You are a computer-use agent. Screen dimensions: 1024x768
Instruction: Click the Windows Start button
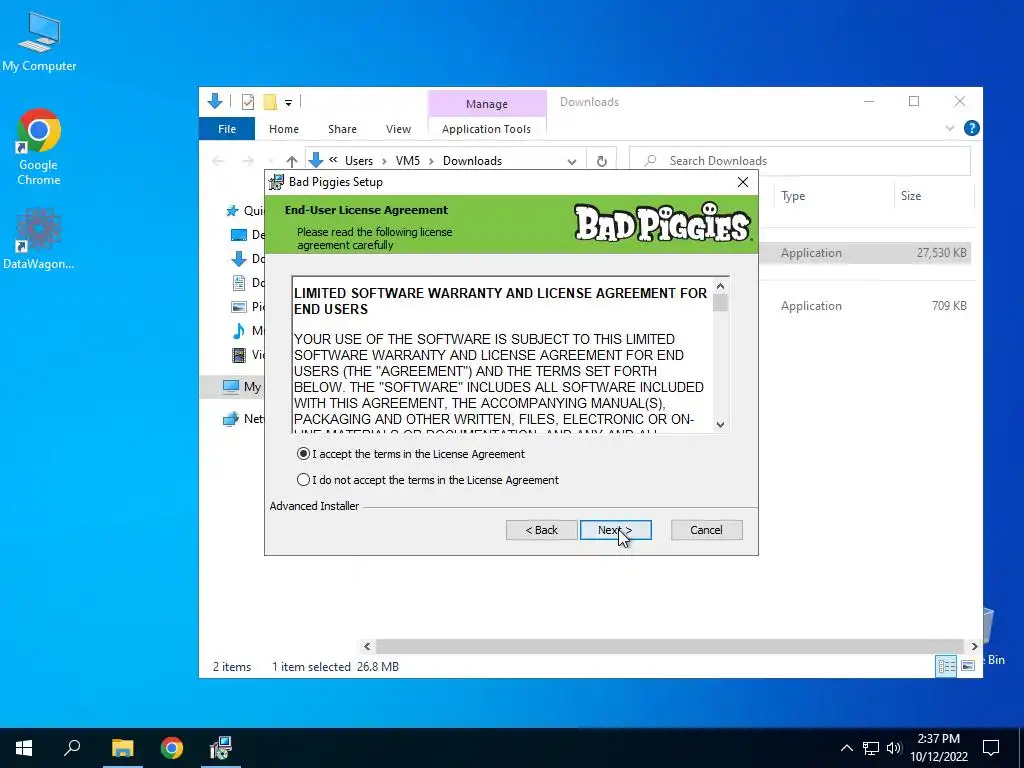click(x=24, y=748)
